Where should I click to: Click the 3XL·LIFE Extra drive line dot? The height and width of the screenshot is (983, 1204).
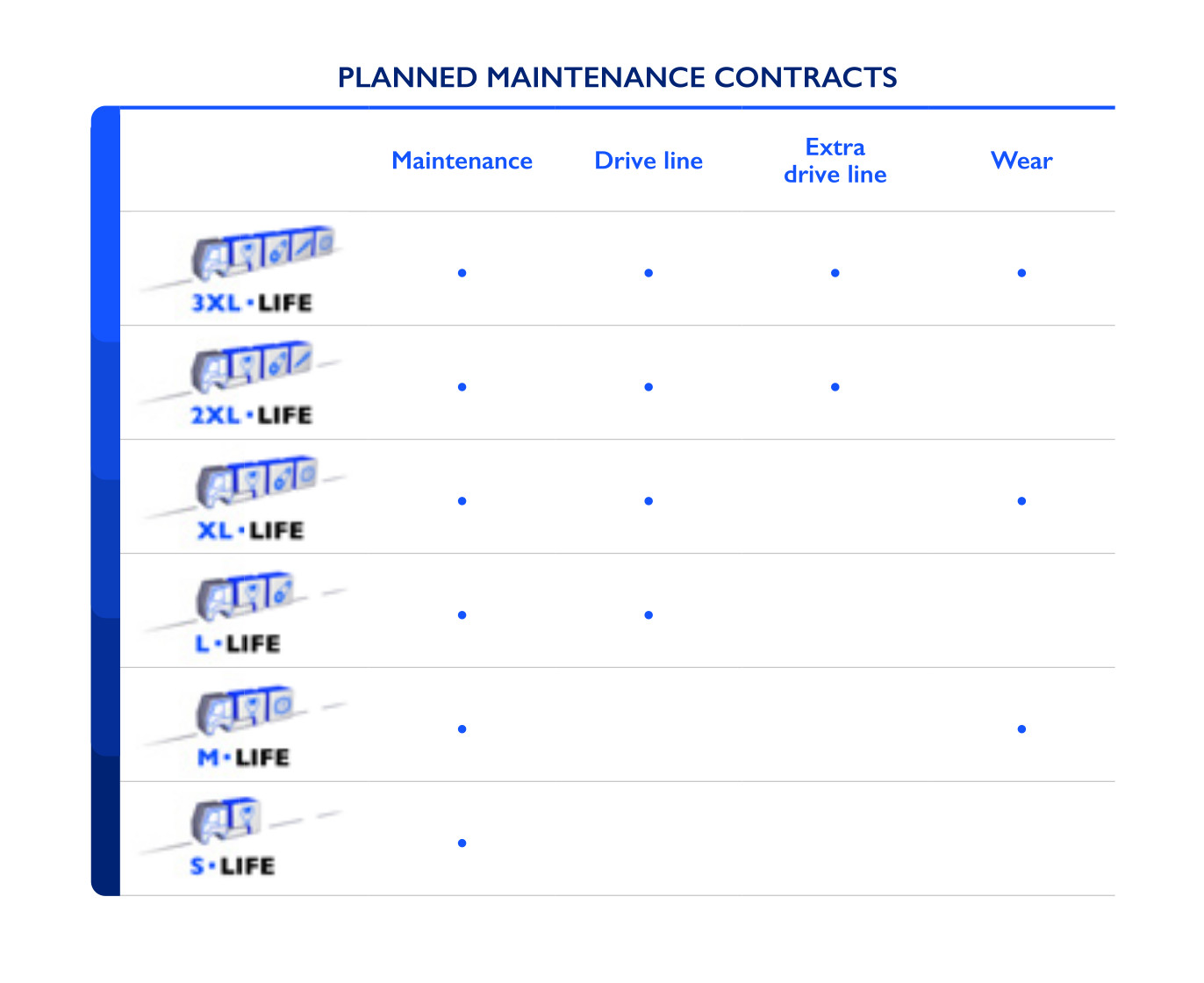click(835, 273)
